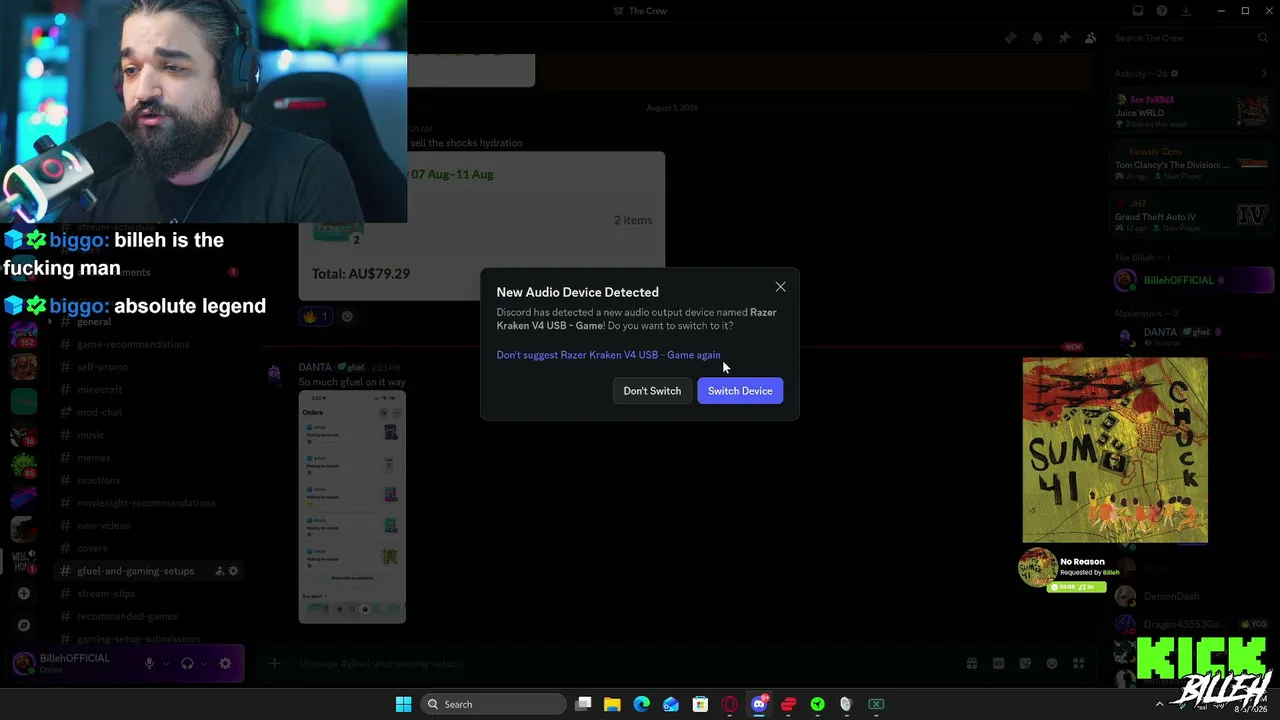
Task: Open the emoji picker in message bar
Action: pos(1051,663)
